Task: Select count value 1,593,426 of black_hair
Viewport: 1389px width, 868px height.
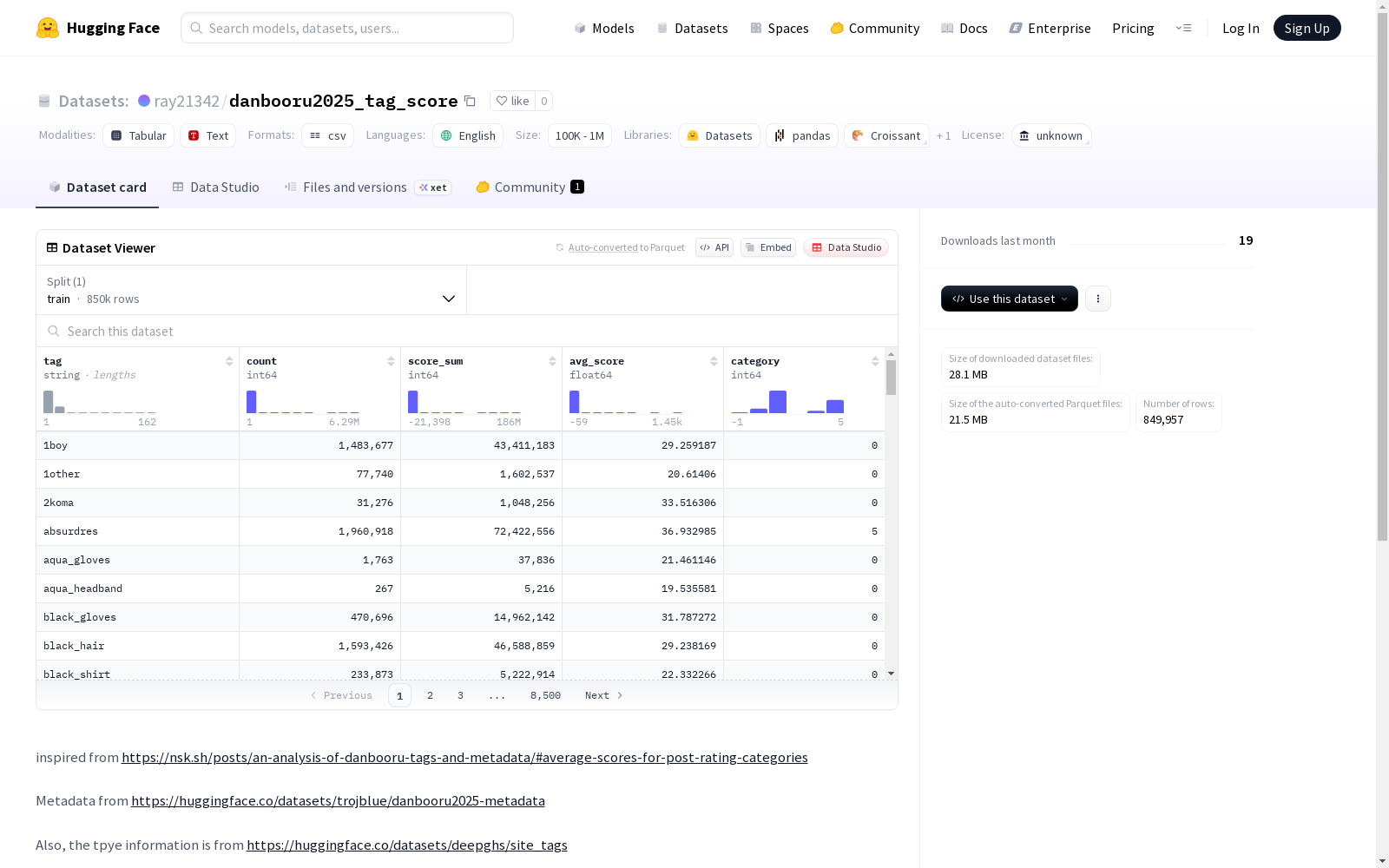Action: point(365,646)
